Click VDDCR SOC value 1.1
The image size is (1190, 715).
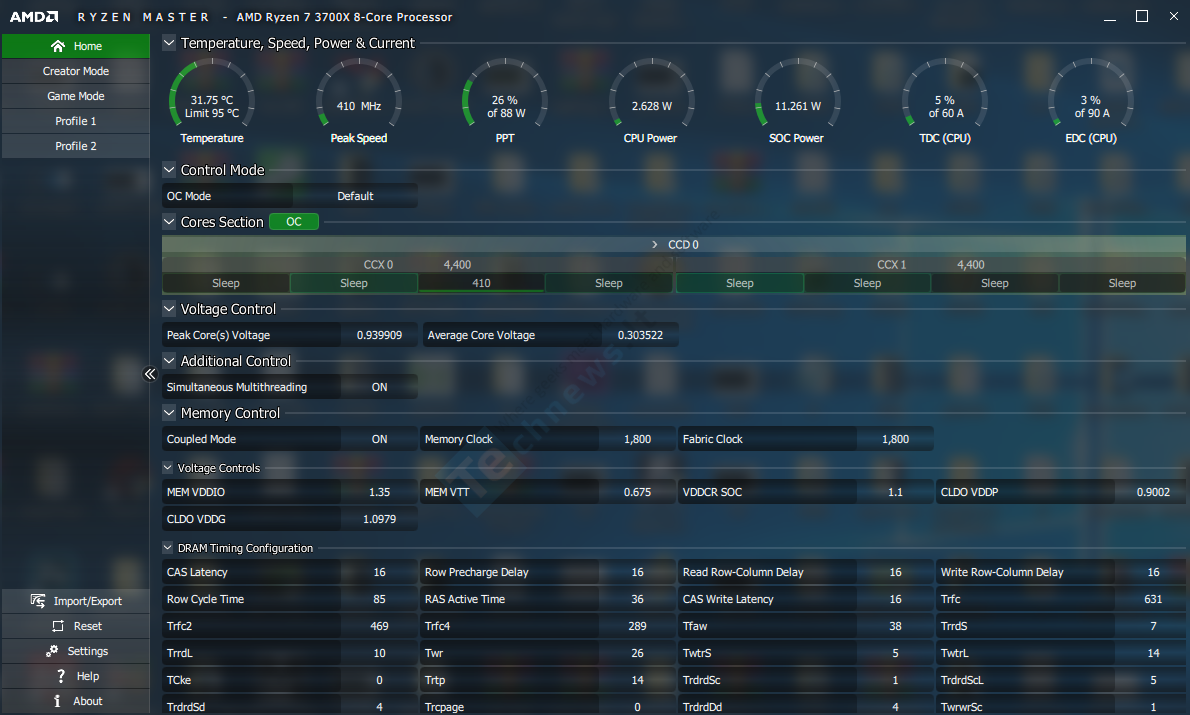(x=896, y=492)
